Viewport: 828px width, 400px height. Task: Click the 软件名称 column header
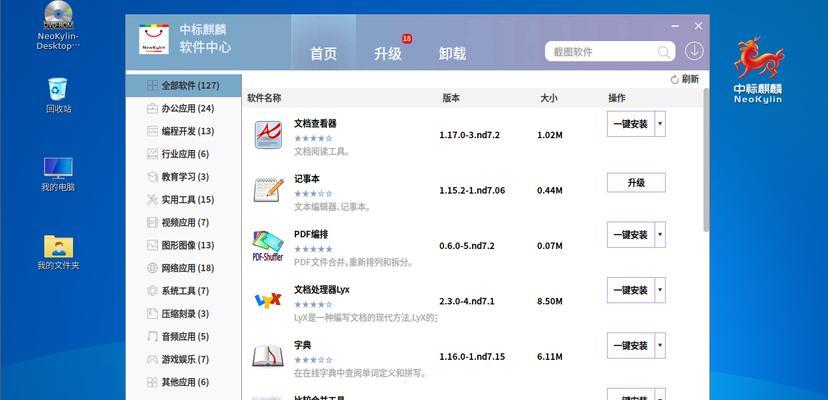tap(264, 98)
